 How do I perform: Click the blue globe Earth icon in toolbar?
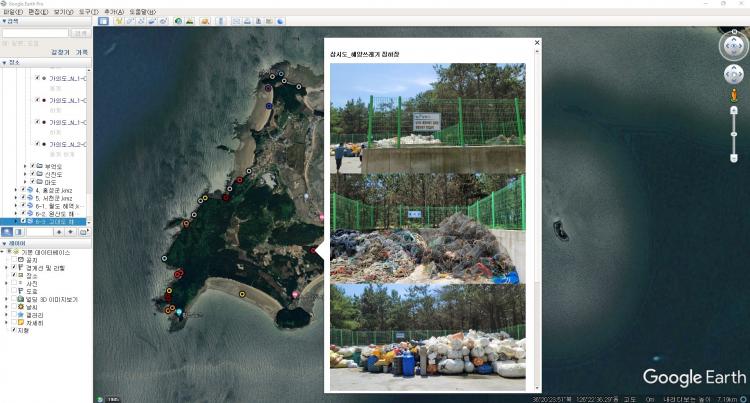pos(280,21)
